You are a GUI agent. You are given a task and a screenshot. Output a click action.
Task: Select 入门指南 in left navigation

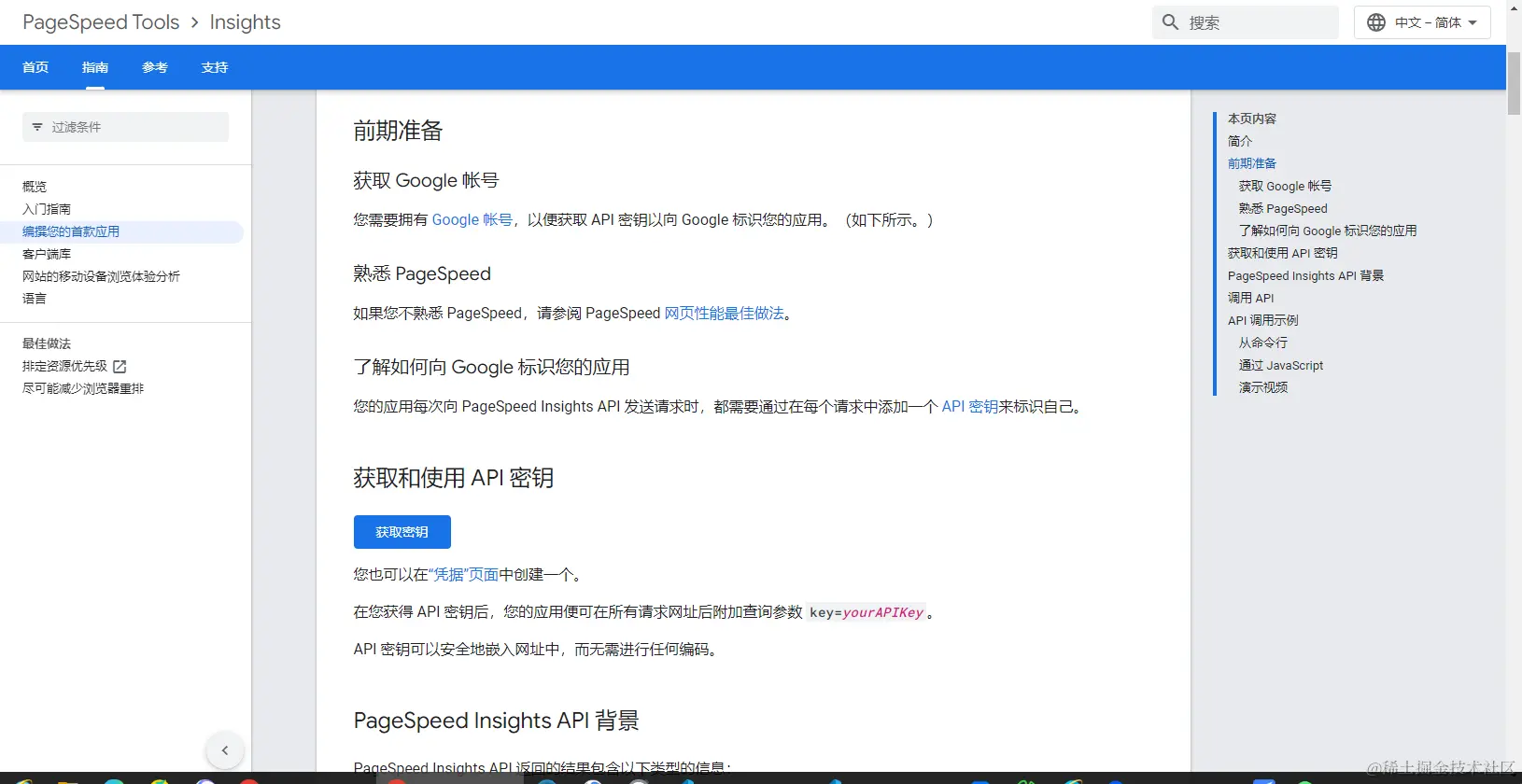(x=47, y=209)
